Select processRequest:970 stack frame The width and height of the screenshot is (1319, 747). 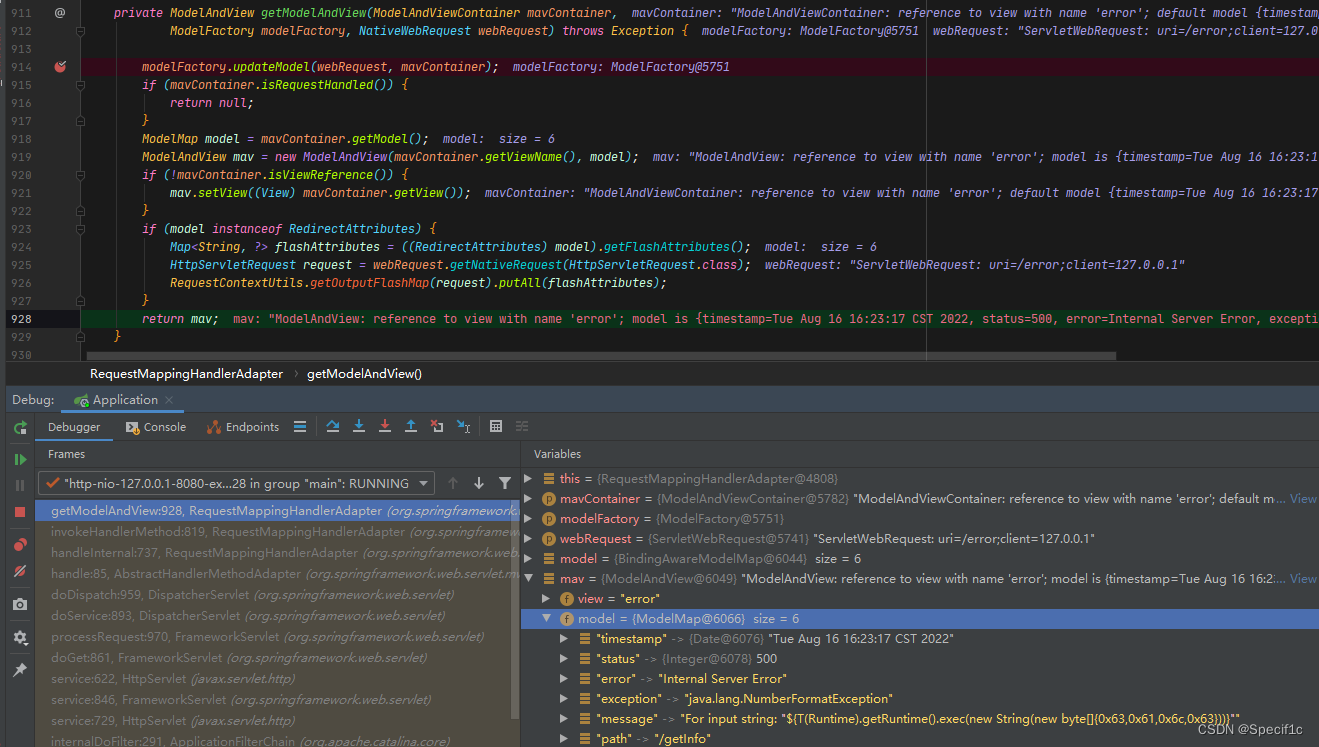click(x=277, y=637)
